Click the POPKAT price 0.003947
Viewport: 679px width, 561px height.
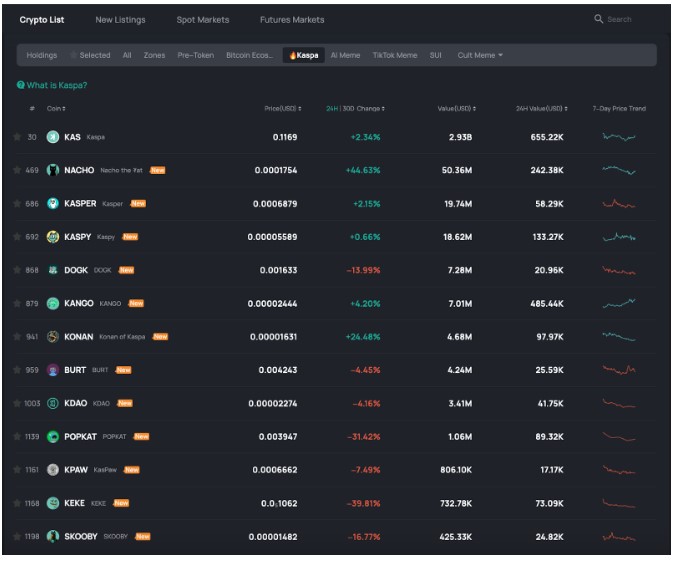pyautogui.click(x=278, y=437)
